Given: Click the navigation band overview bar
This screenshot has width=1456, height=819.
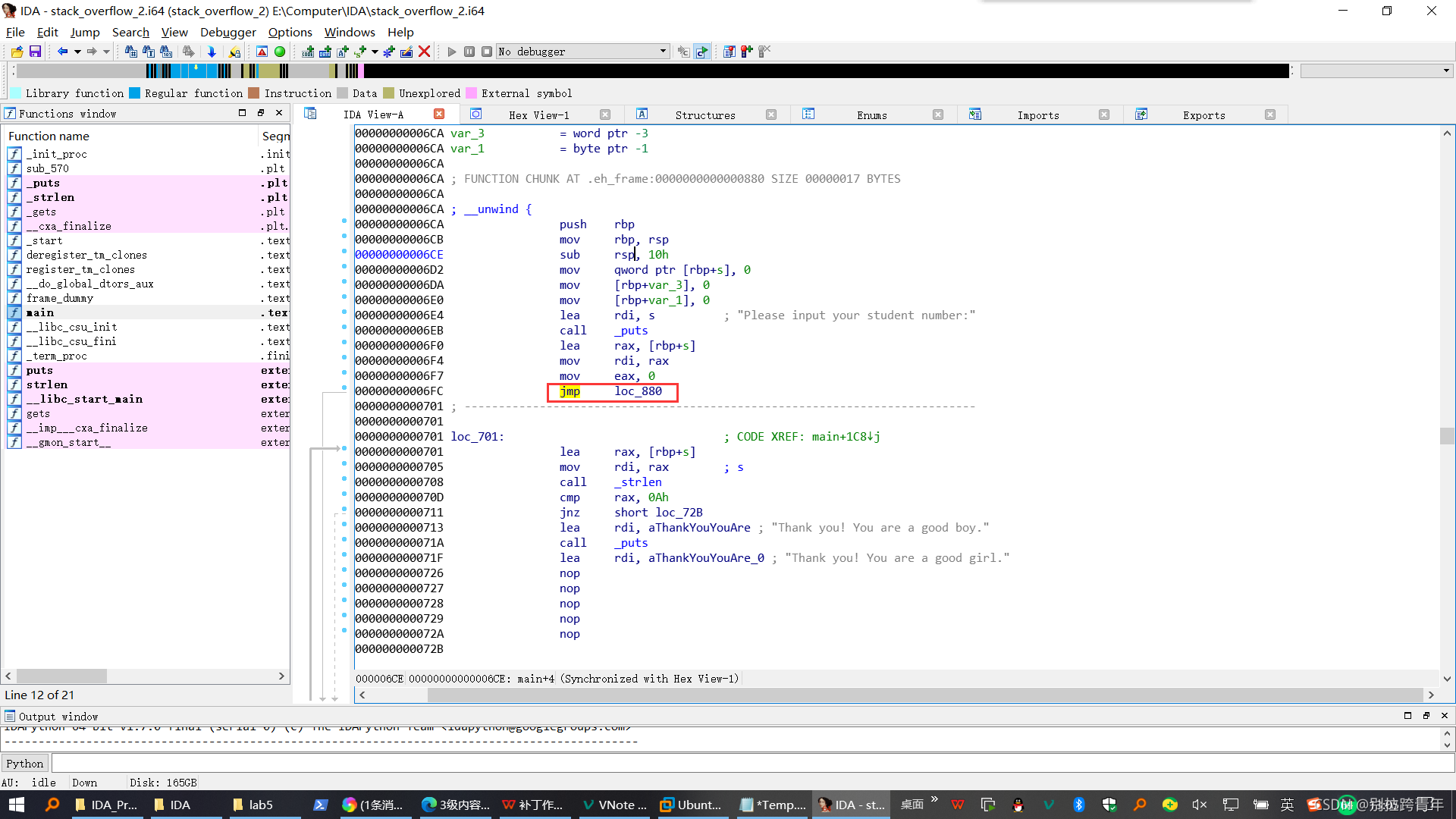Looking at the screenshot, I should coord(652,71).
